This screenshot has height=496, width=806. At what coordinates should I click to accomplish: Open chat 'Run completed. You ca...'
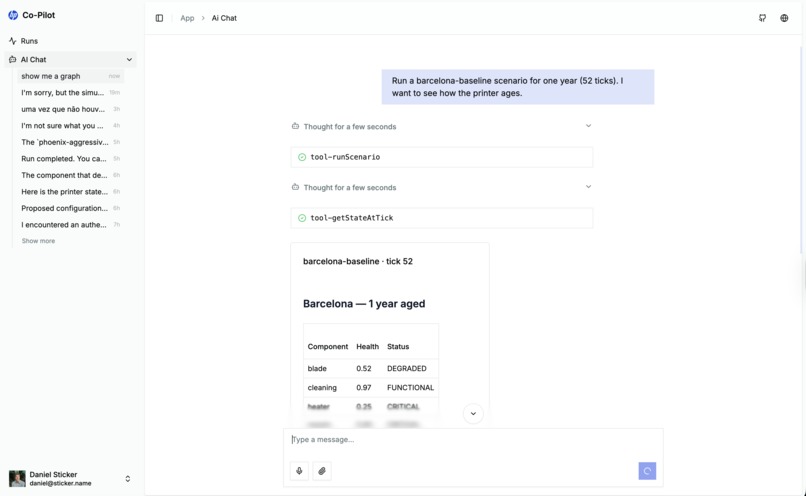[71, 158]
